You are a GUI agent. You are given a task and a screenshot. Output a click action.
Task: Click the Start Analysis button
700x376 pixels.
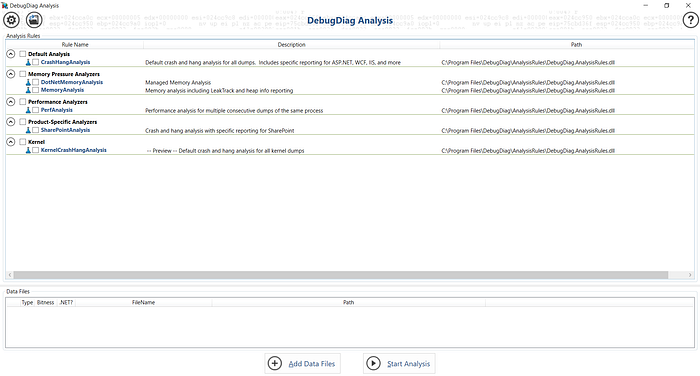(399, 363)
